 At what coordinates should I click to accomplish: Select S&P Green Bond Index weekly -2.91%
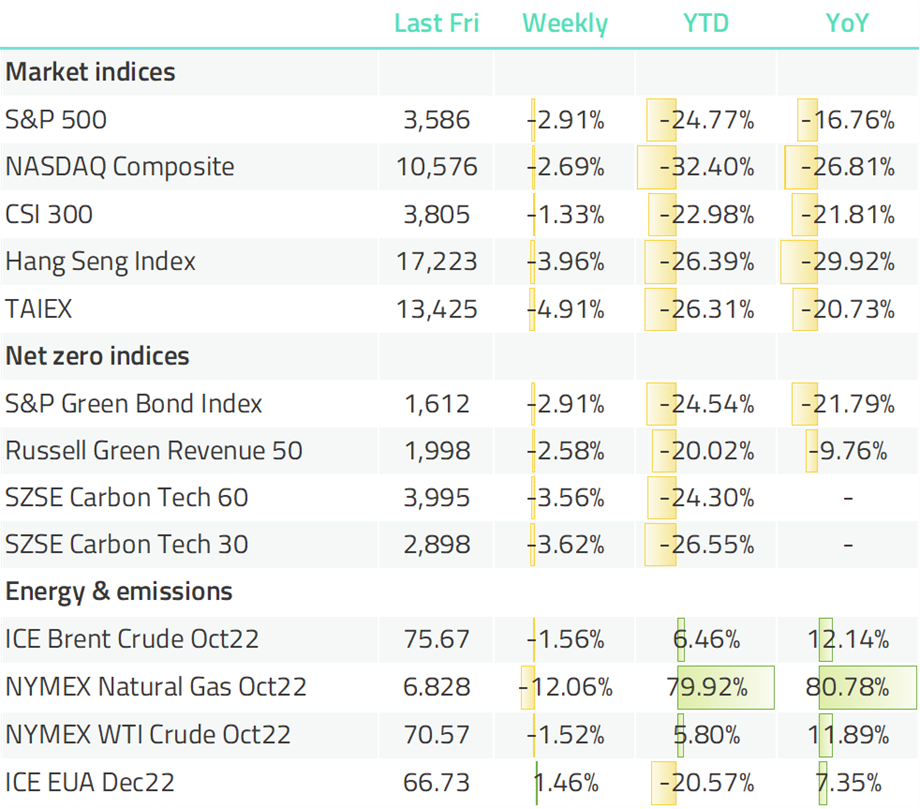click(566, 404)
